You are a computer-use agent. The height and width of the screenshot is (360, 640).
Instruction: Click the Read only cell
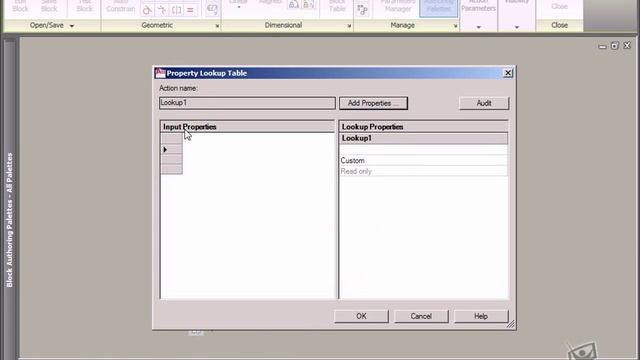pos(424,171)
